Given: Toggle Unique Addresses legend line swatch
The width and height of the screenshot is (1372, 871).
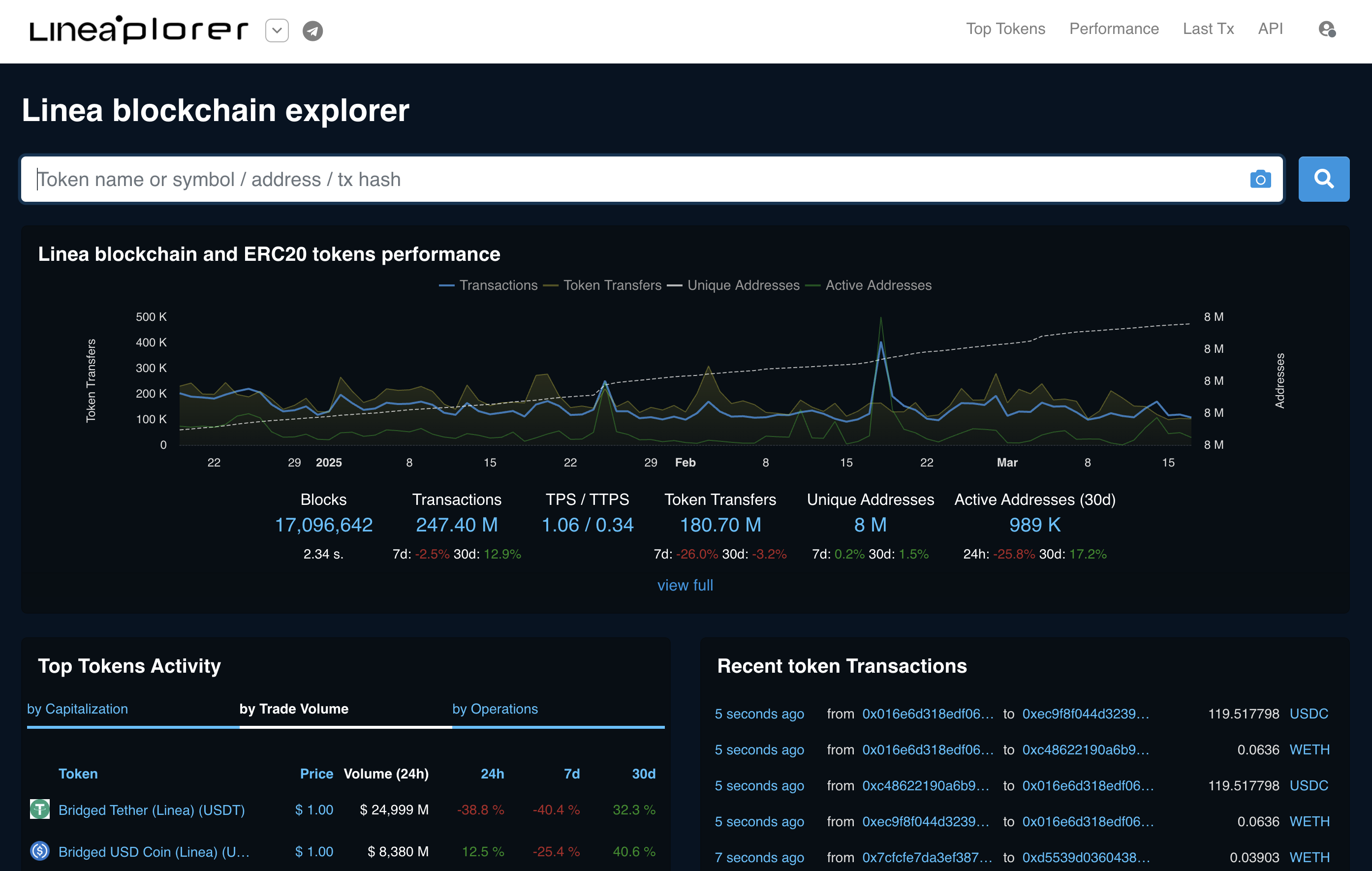Looking at the screenshot, I should pos(675,285).
